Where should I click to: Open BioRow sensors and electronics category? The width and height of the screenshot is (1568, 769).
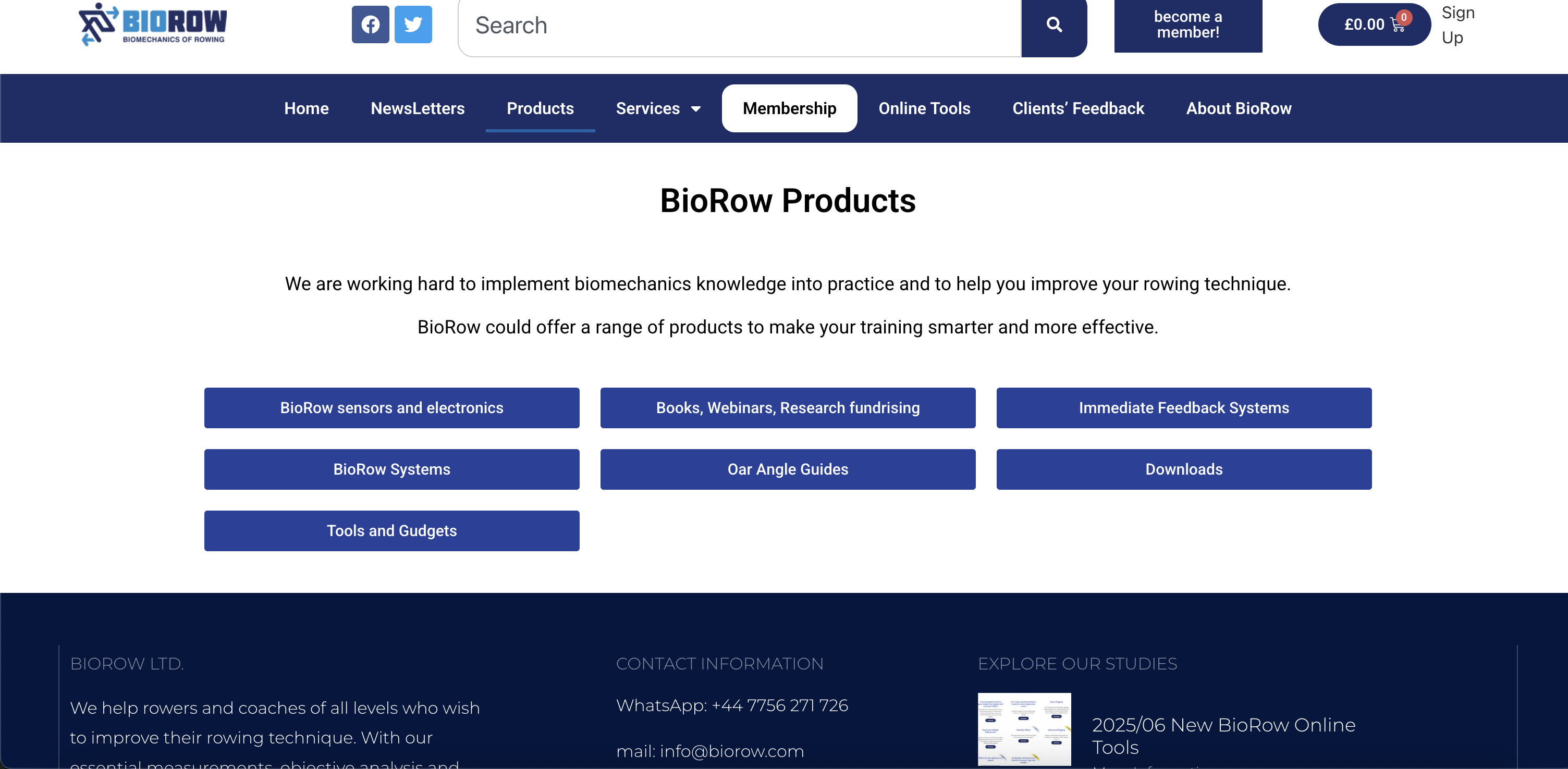(x=391, y=407)
